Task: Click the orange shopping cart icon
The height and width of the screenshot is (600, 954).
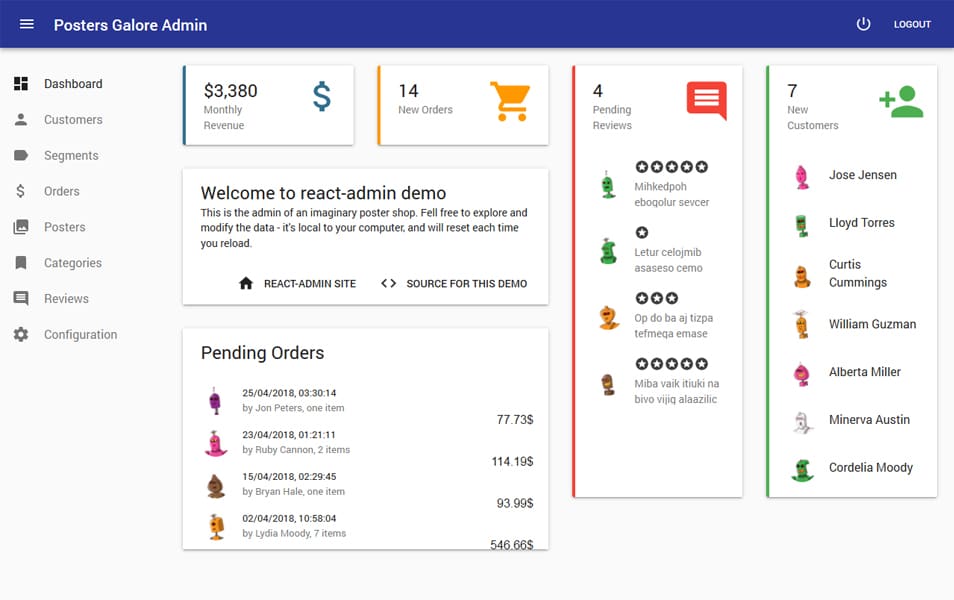Action: coord(509,101)
